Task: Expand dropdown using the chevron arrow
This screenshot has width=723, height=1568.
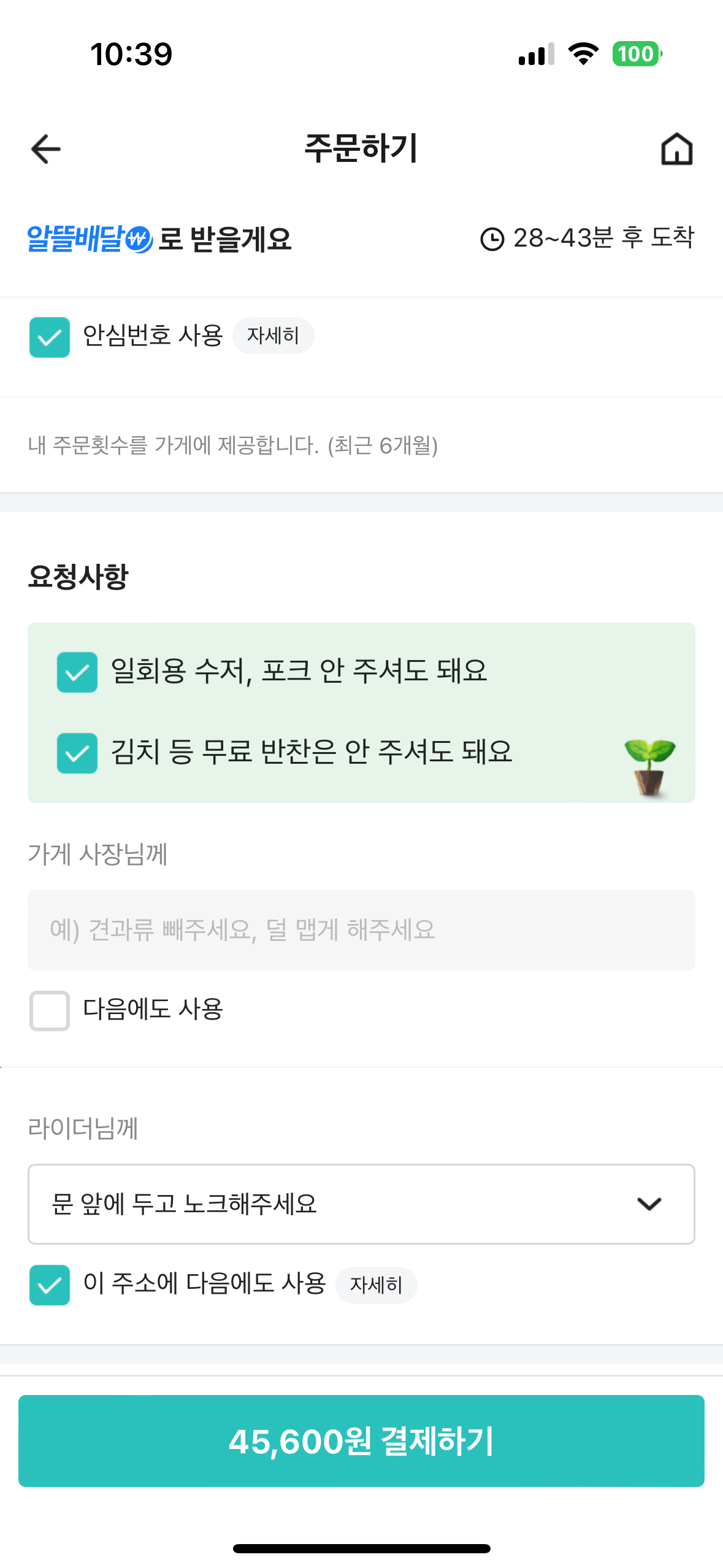Action: [649, 1204]
